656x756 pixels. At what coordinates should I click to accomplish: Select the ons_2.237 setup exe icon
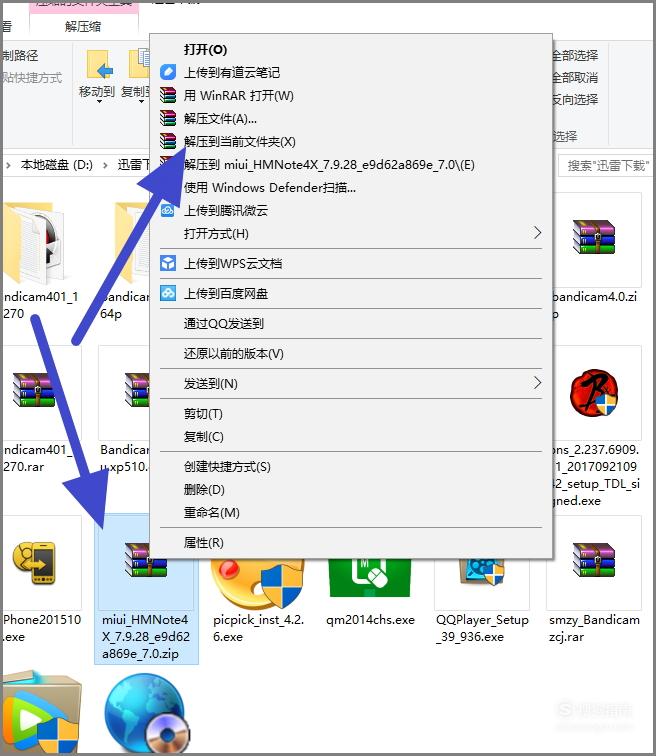pos(594,393)
